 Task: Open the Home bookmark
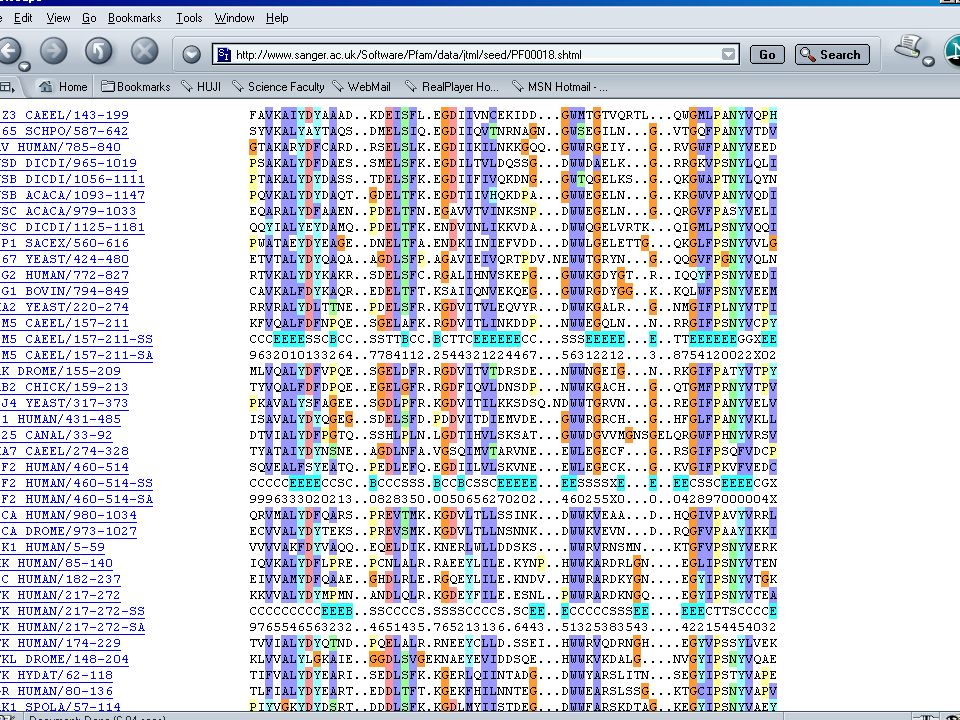tap(63, 87)
